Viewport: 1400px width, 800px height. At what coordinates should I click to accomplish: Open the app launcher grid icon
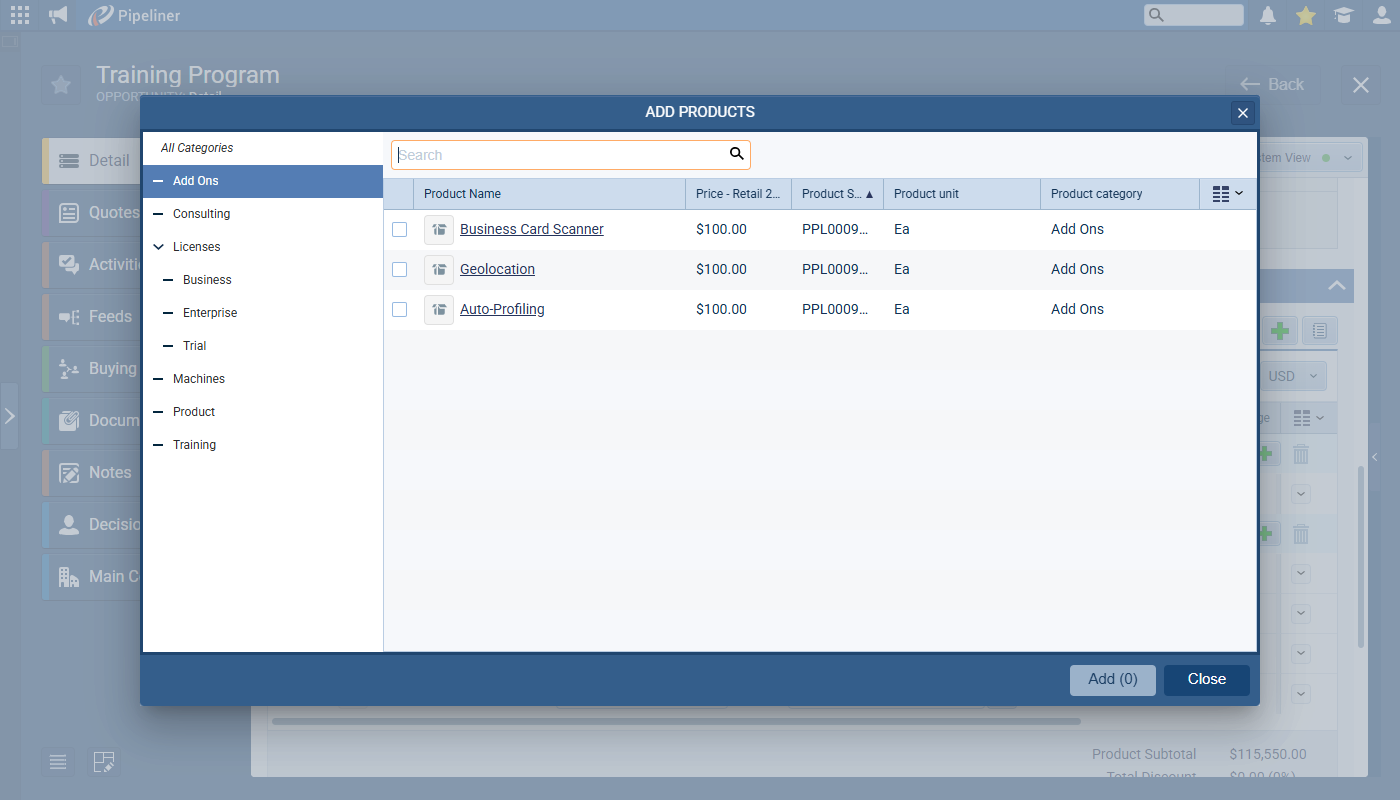(20, 15)
